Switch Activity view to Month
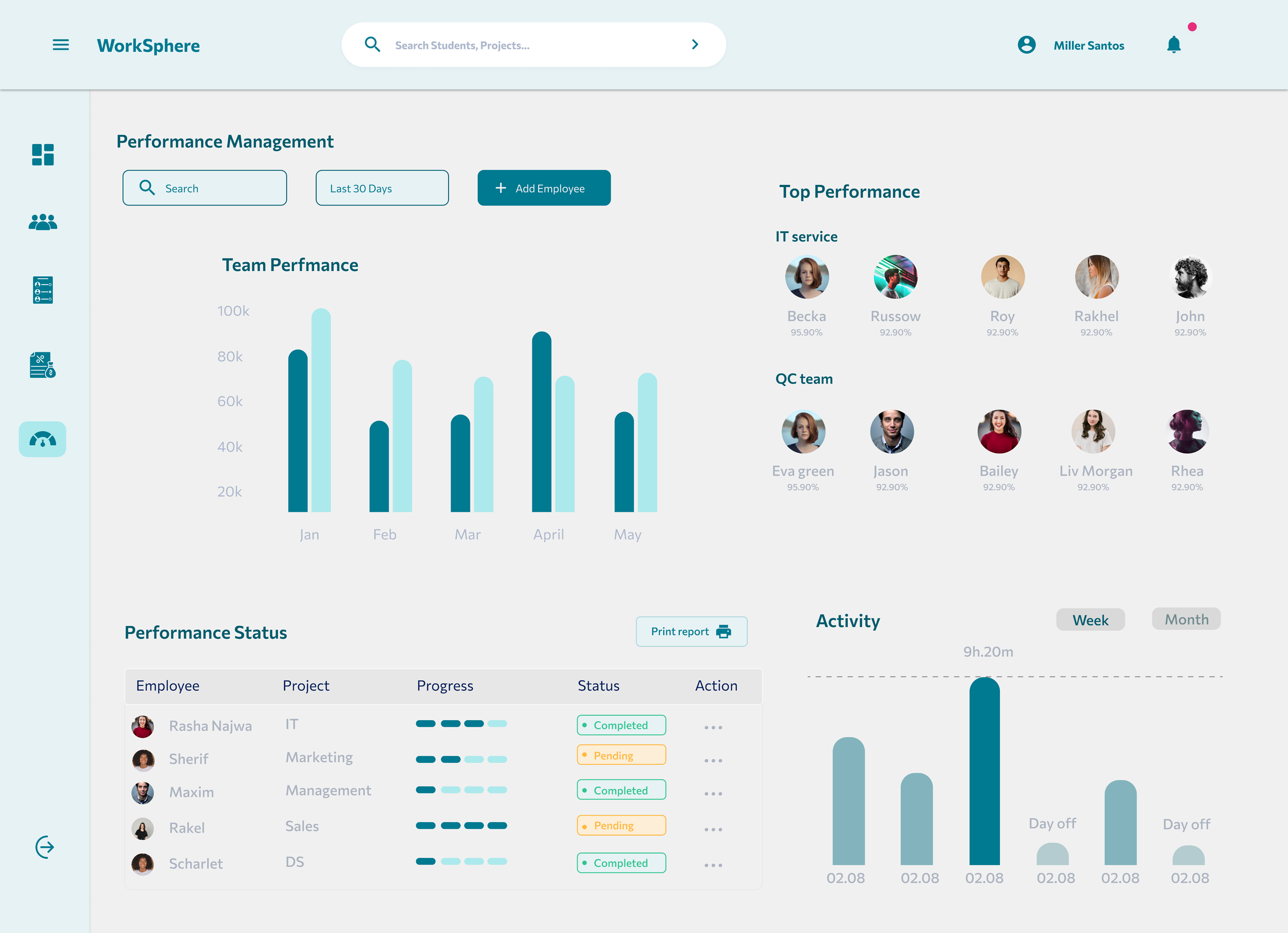 click(x=1186, y=619)
